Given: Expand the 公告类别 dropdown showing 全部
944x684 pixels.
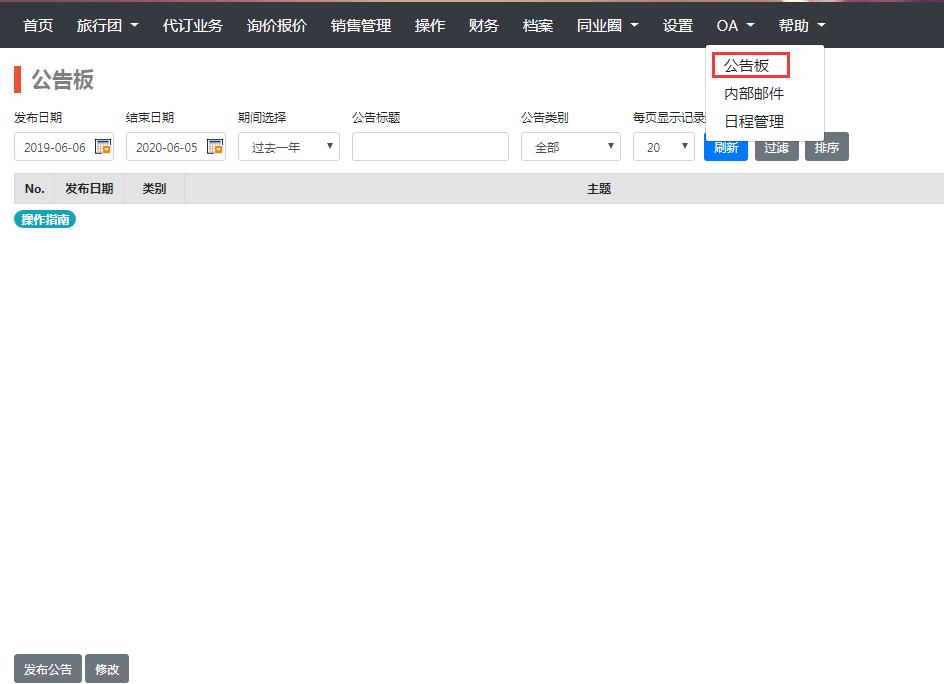Looking at the screenshot, I should 571,147.
